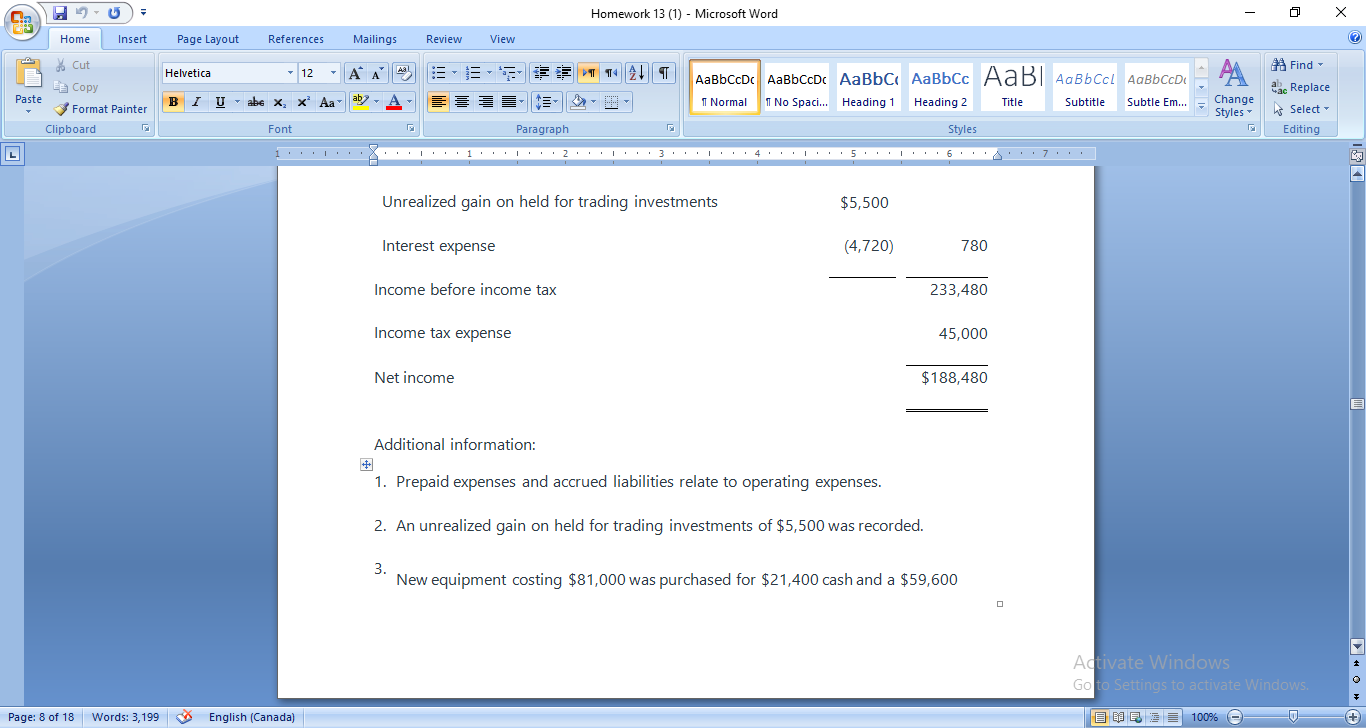This screenshot has width=1366, height=728.
Task: Open the Review ribbon tab
Action: pyautogui.click(x=443, y=39)
